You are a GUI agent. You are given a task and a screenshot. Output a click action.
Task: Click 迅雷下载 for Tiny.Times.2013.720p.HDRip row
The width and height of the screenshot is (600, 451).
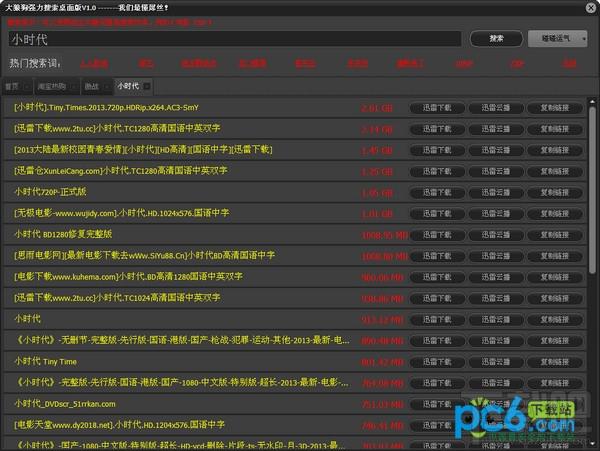437,108
